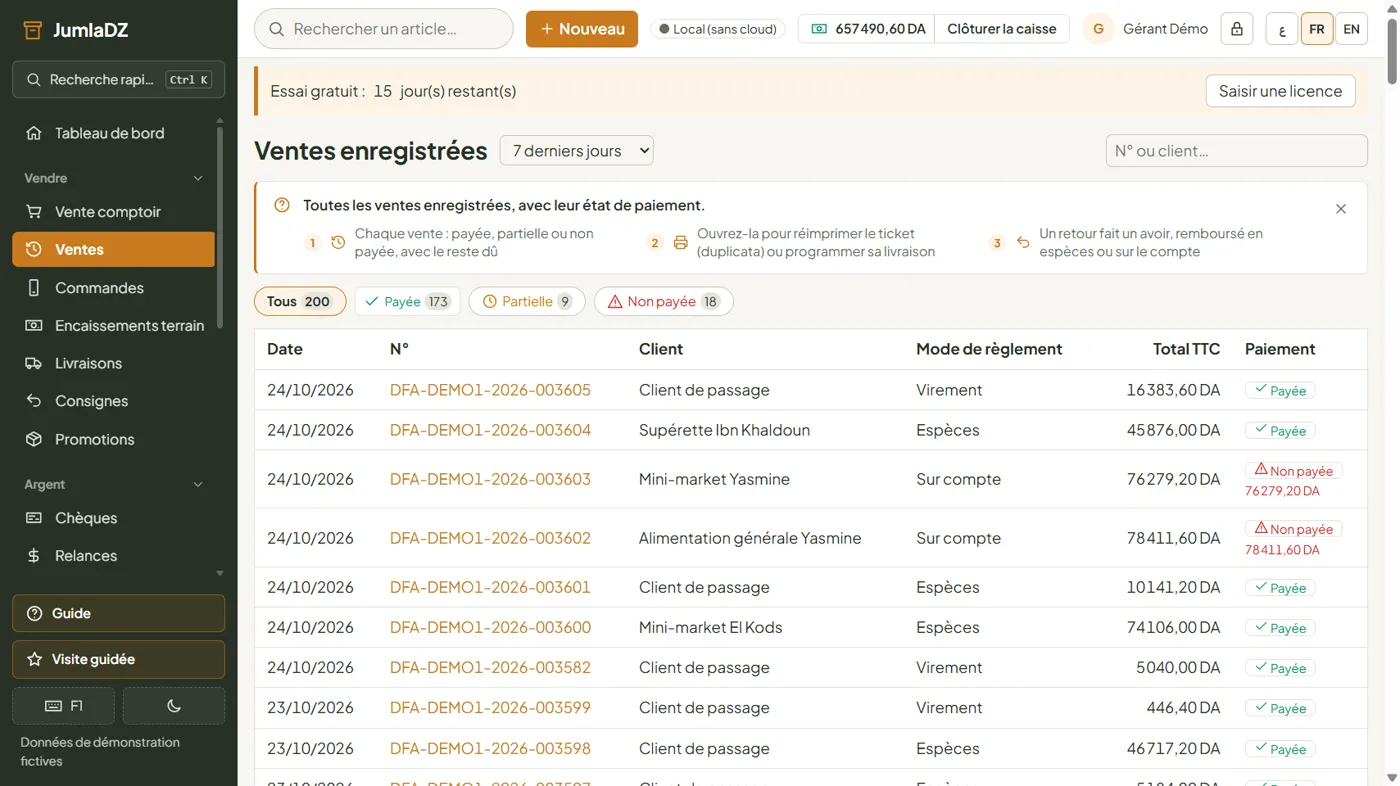The width and height of the screenshot is (1400, 786).
Task: Switch language to Arabic
Action: [x=1282, y=29]
